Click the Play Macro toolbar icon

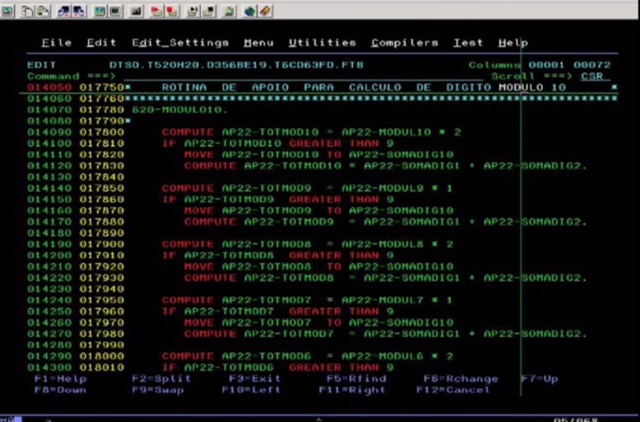point(193,11)
